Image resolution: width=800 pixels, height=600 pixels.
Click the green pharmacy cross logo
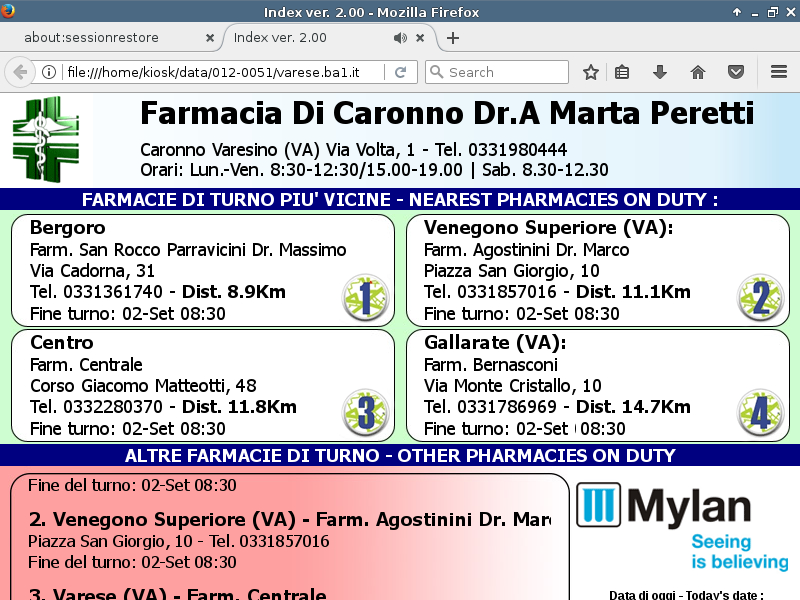point(45,138)
